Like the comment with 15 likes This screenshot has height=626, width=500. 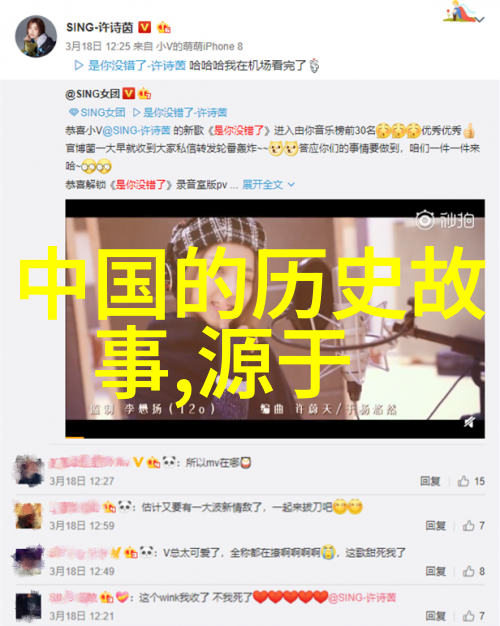(471, 481)
